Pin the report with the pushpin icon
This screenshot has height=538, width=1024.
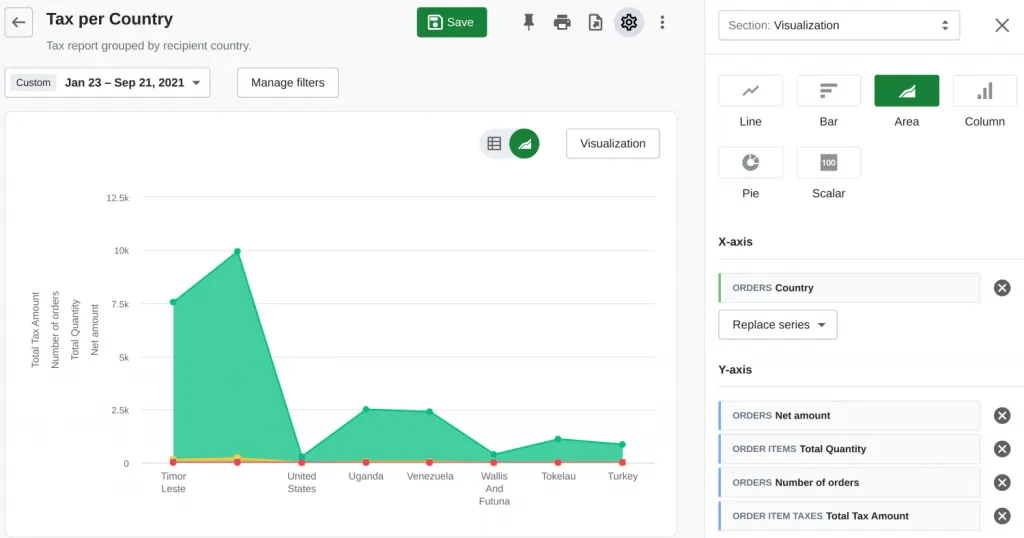tap(528, 22)
